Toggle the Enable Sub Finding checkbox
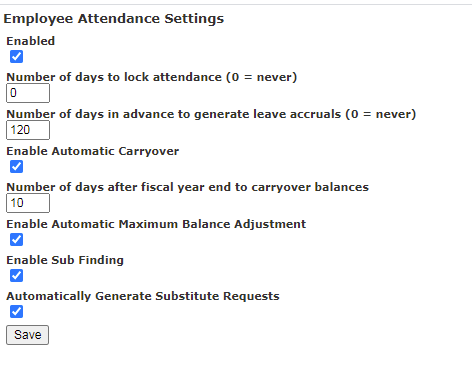The width and height of the screenshot is (472, 381). 16,276
